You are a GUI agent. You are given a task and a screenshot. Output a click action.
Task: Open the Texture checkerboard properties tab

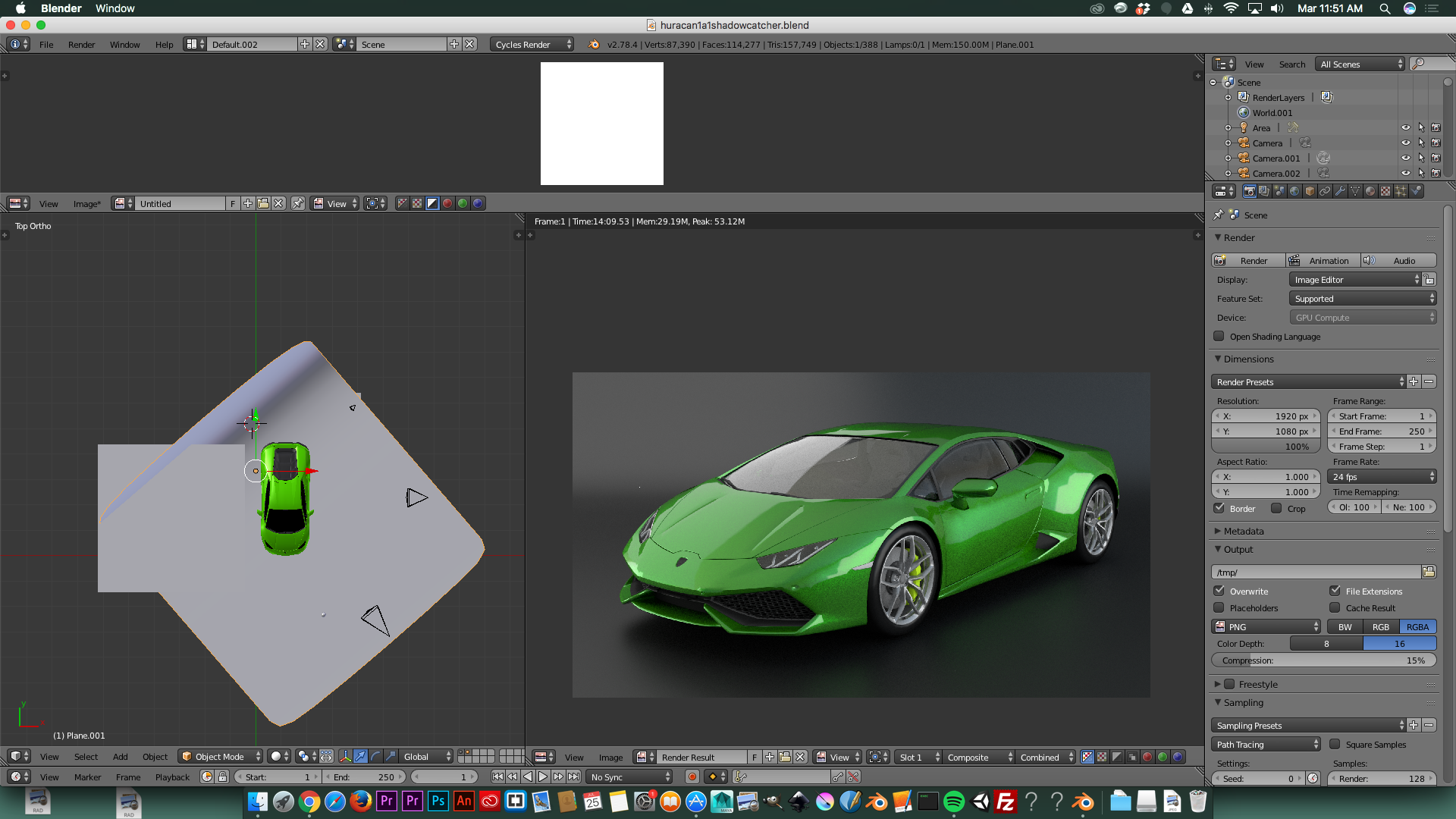(x=1385, y=191)
